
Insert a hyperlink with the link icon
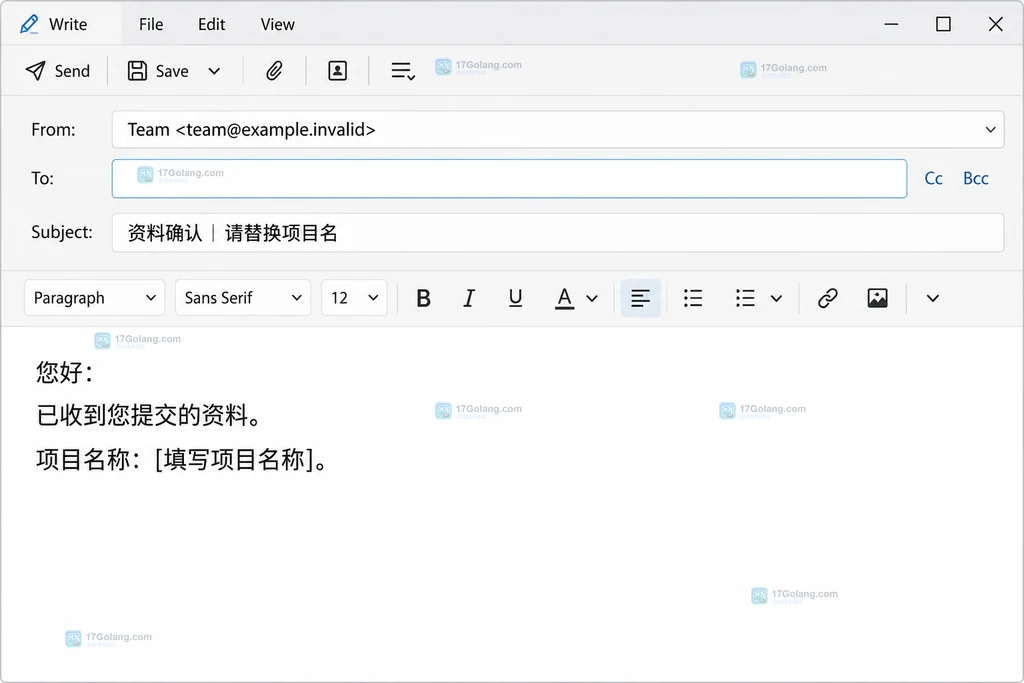pos(827,298)
